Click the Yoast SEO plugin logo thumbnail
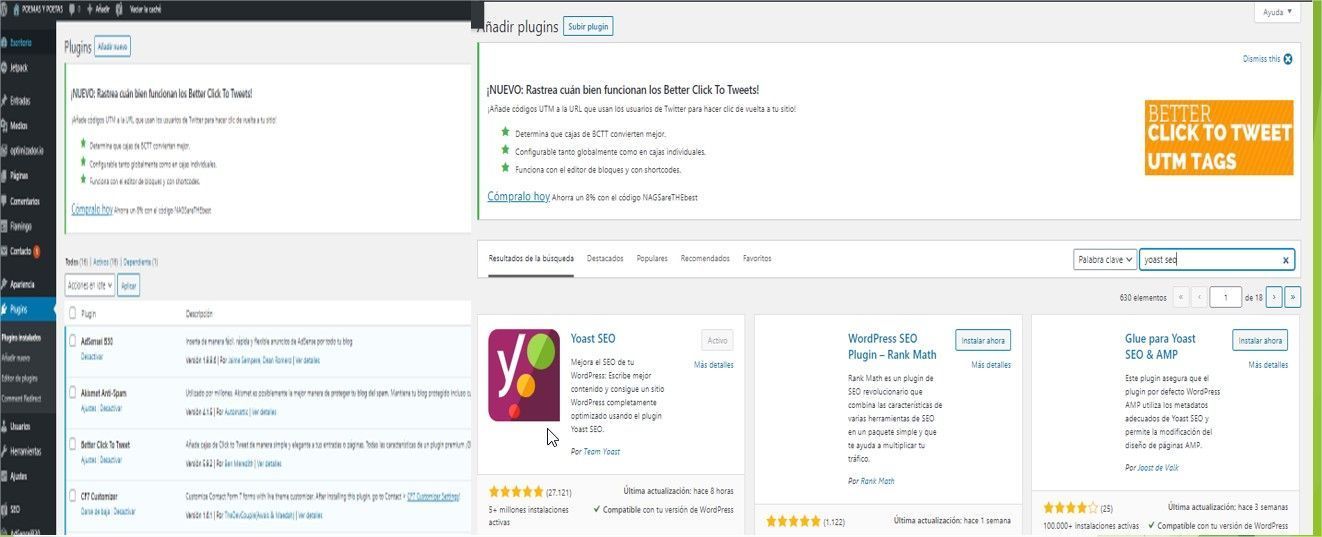This screenshot has width=1322, height=537. click(524, 375)
